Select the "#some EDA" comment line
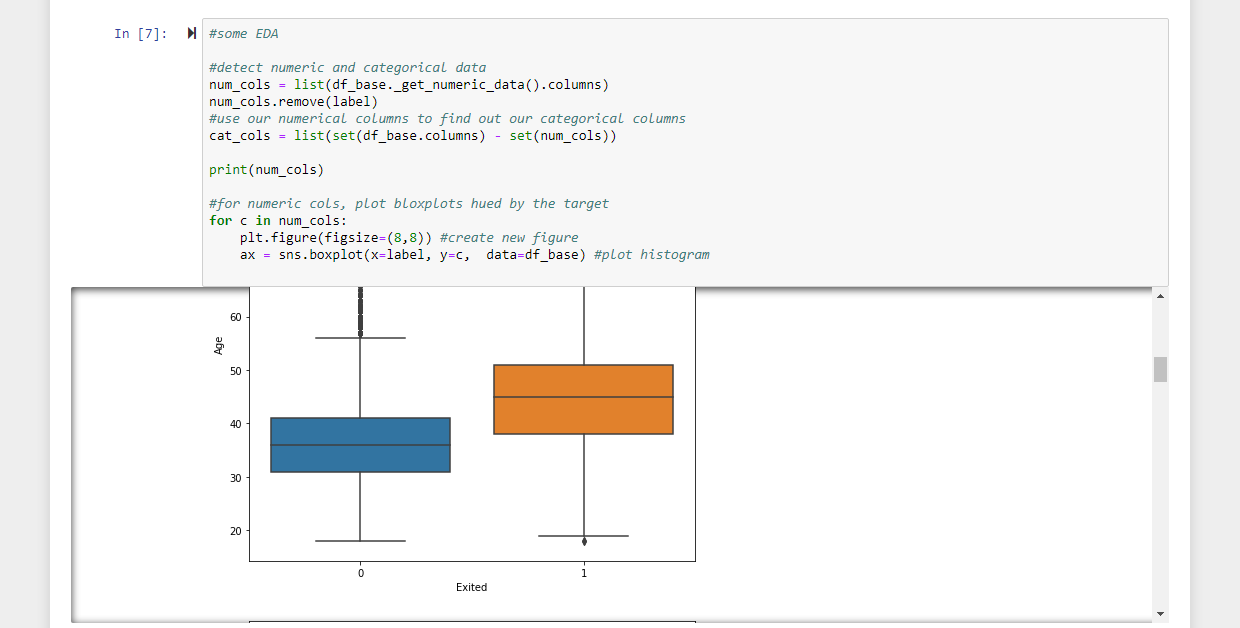Viewport: 1240px width, 628px height. click(x=240, y=33)
